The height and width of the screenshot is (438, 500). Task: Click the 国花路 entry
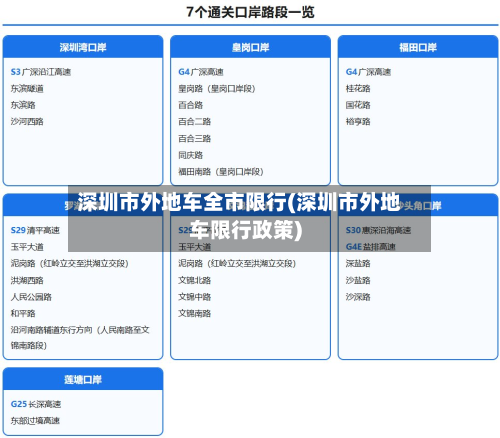coord(358,105)
